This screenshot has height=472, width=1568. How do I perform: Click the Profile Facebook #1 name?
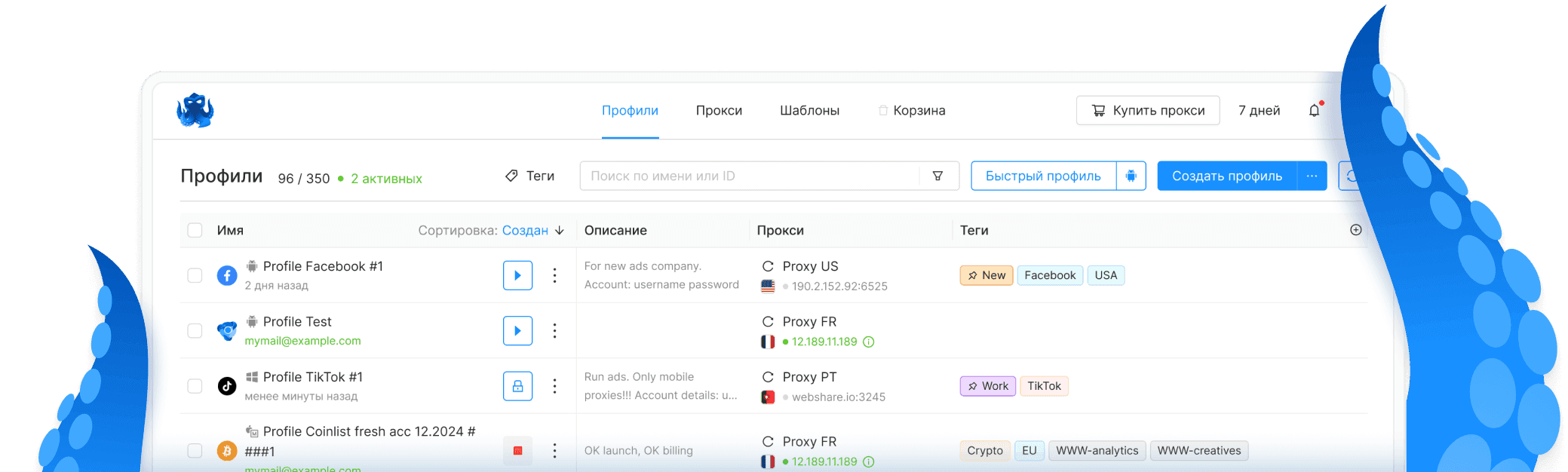tap(323, 266)
